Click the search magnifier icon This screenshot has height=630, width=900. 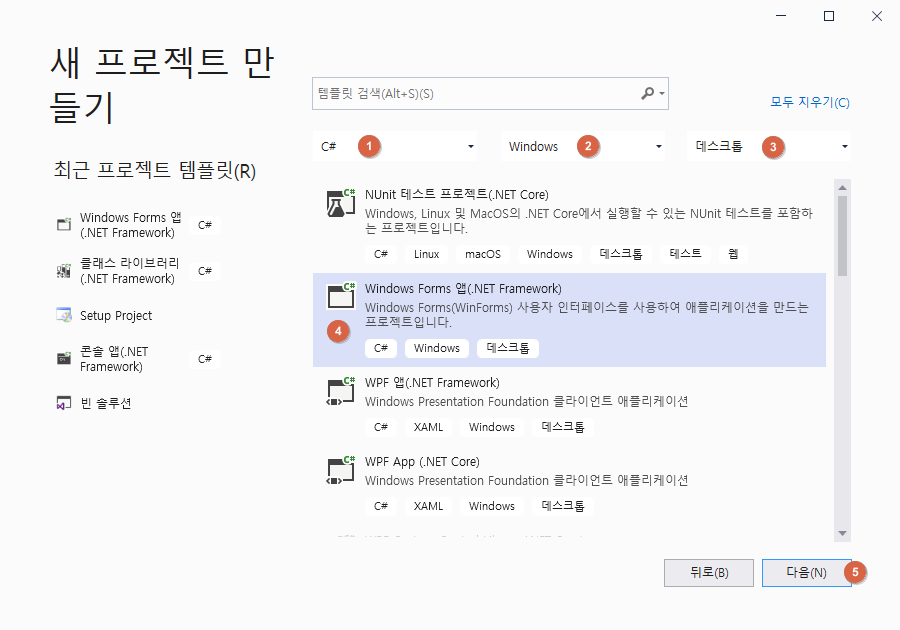click(x=647, y=93)
